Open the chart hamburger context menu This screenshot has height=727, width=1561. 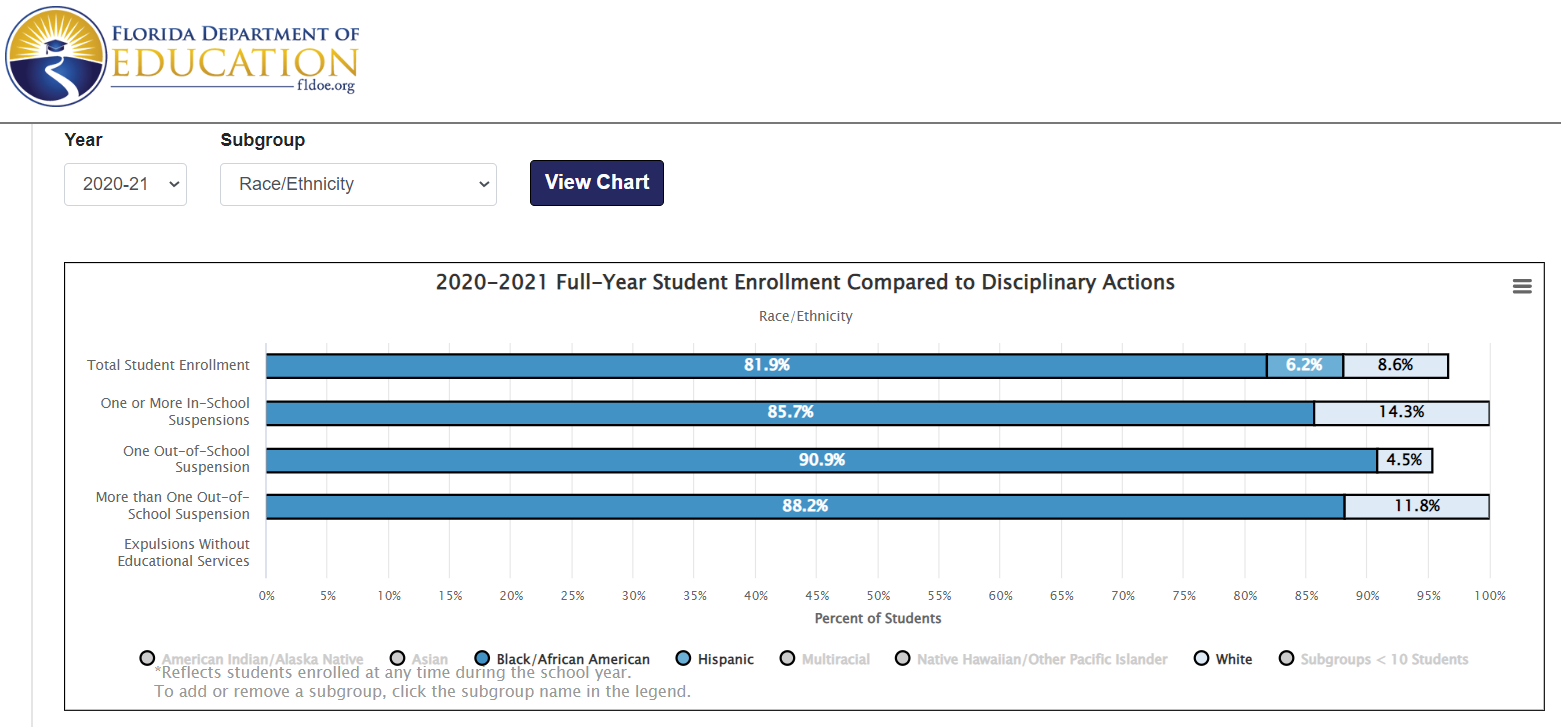pyautogui.click(x=1522, y=287)
